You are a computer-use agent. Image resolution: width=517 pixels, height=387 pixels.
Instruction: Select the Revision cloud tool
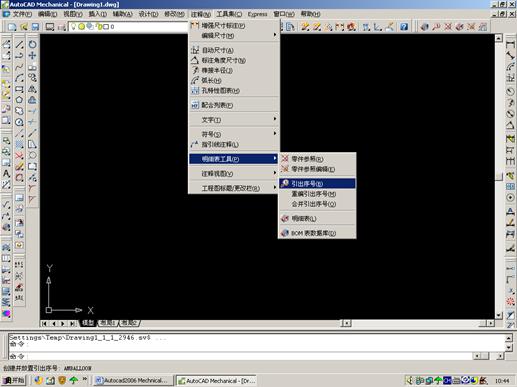click(19, 111)
